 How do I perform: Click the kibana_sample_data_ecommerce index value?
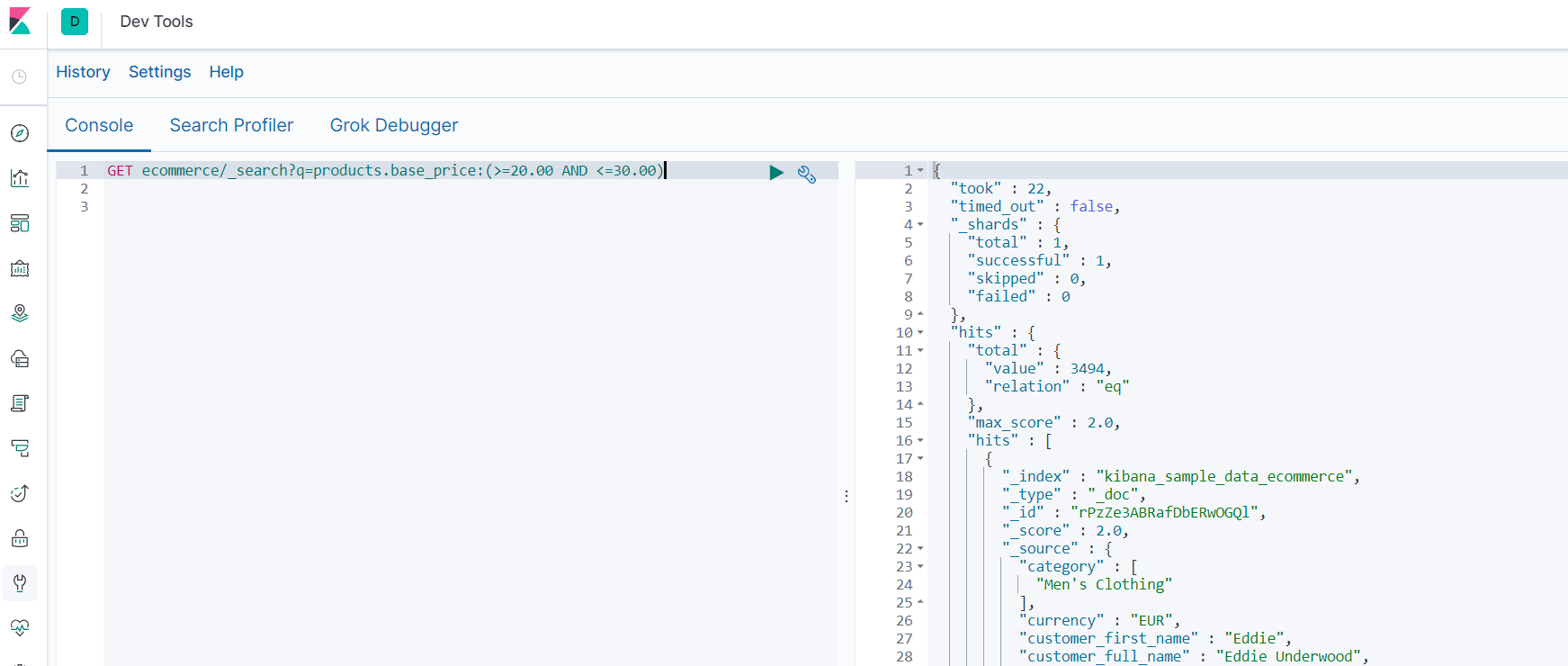click(x=1224, y=476)
